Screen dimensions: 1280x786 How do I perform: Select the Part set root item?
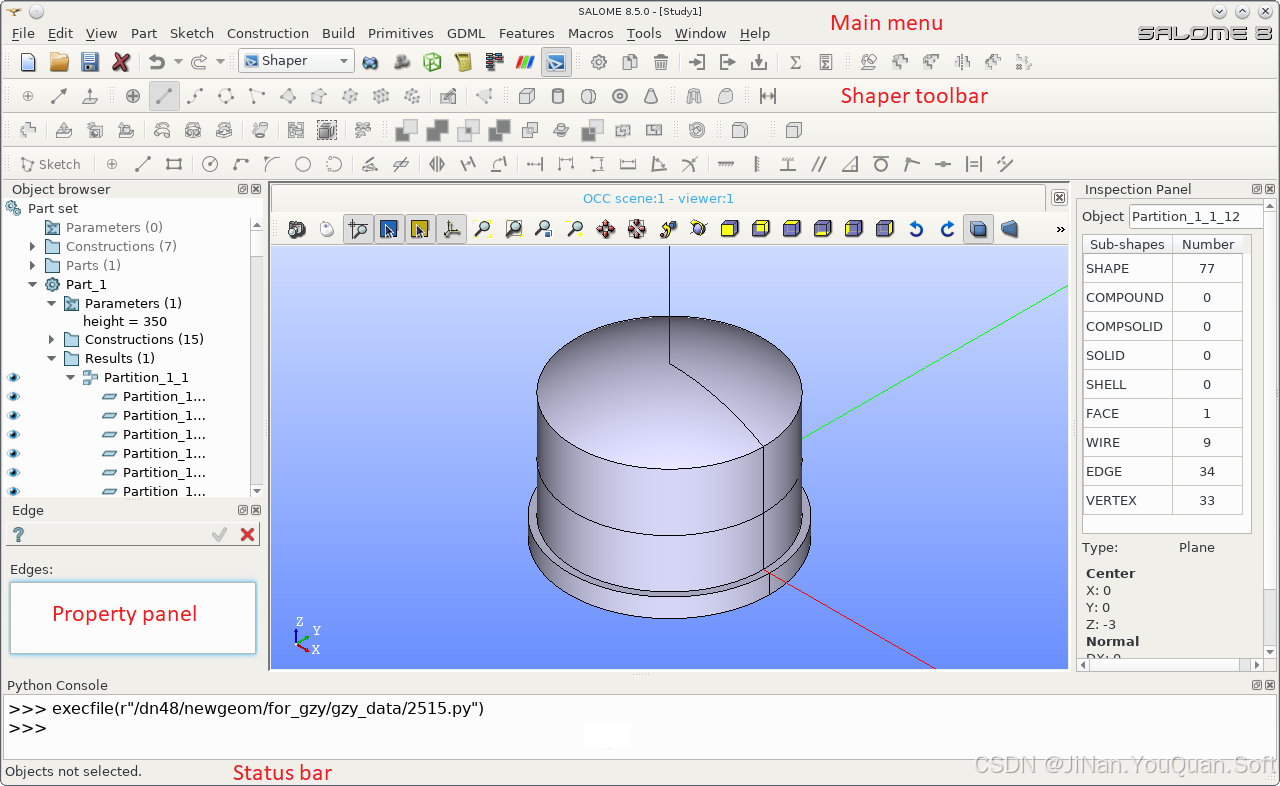53,208
